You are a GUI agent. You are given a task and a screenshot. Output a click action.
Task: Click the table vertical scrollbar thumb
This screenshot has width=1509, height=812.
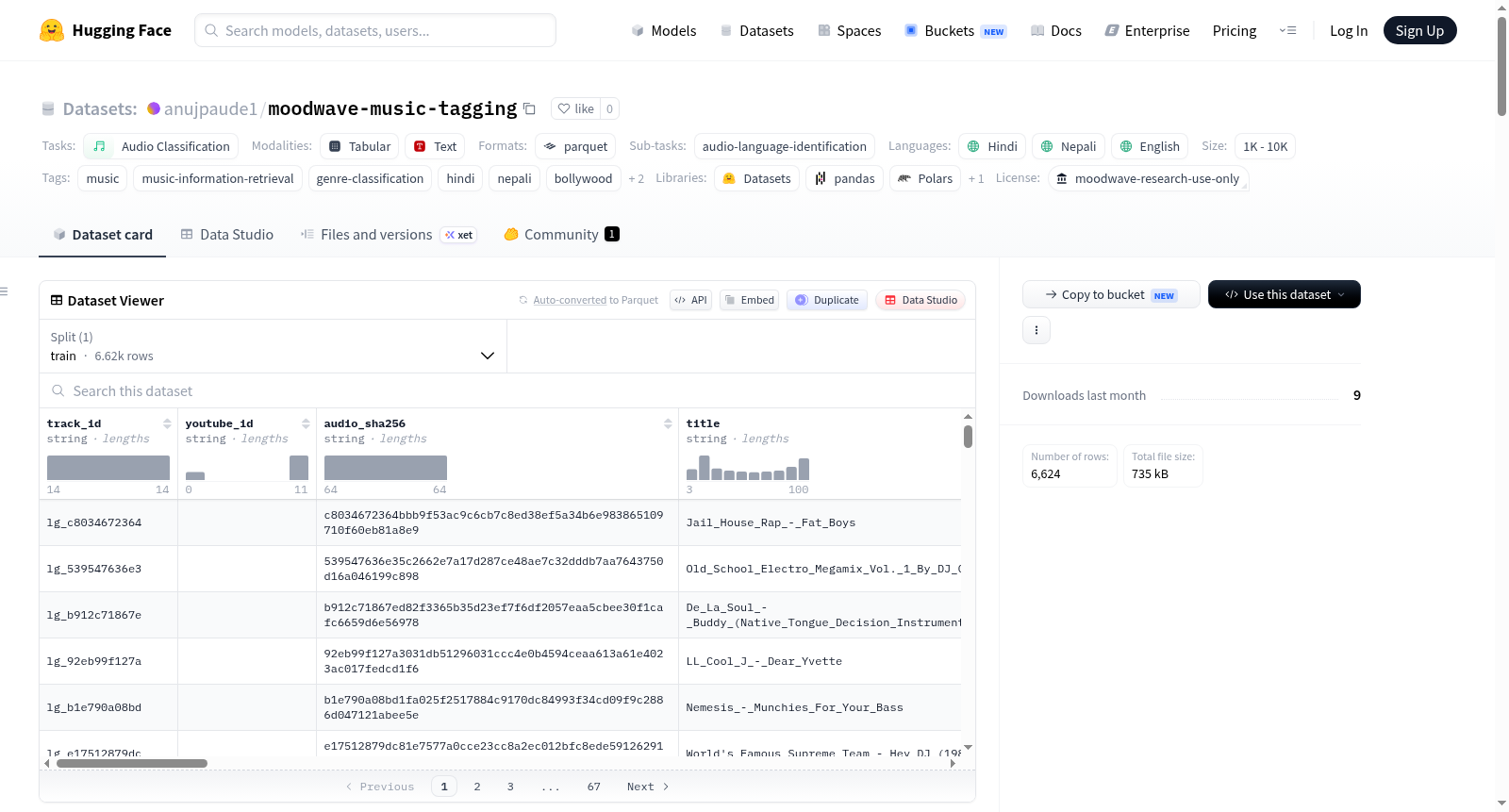tap(968, 437)
